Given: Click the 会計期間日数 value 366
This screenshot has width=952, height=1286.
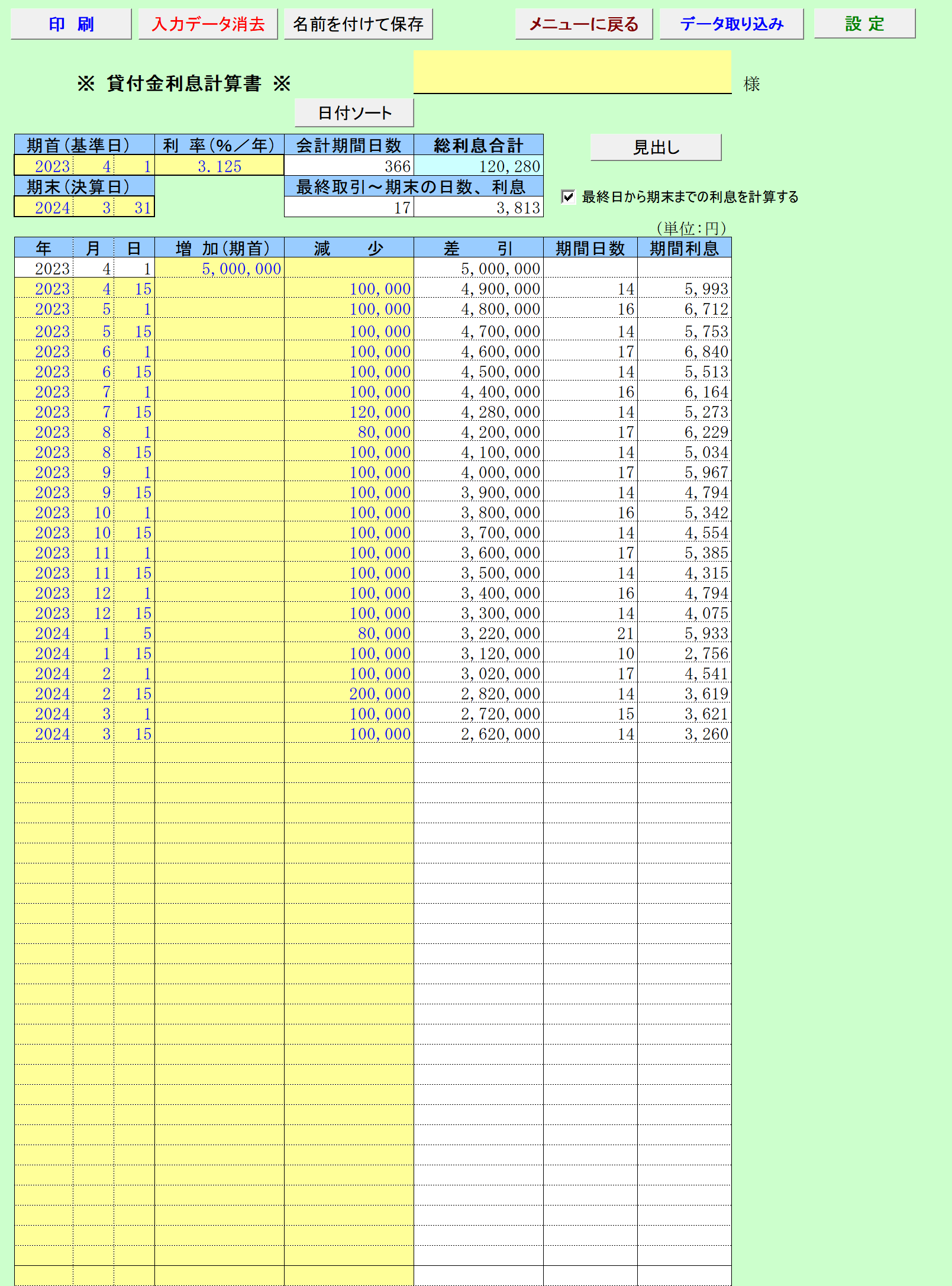Looking at the screenshot, I should point(349,166).
